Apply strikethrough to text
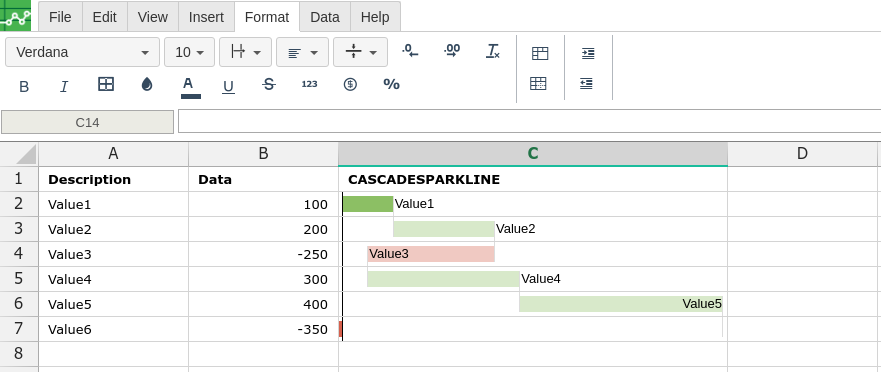881x372 pixels. click(x=269, y=85)
